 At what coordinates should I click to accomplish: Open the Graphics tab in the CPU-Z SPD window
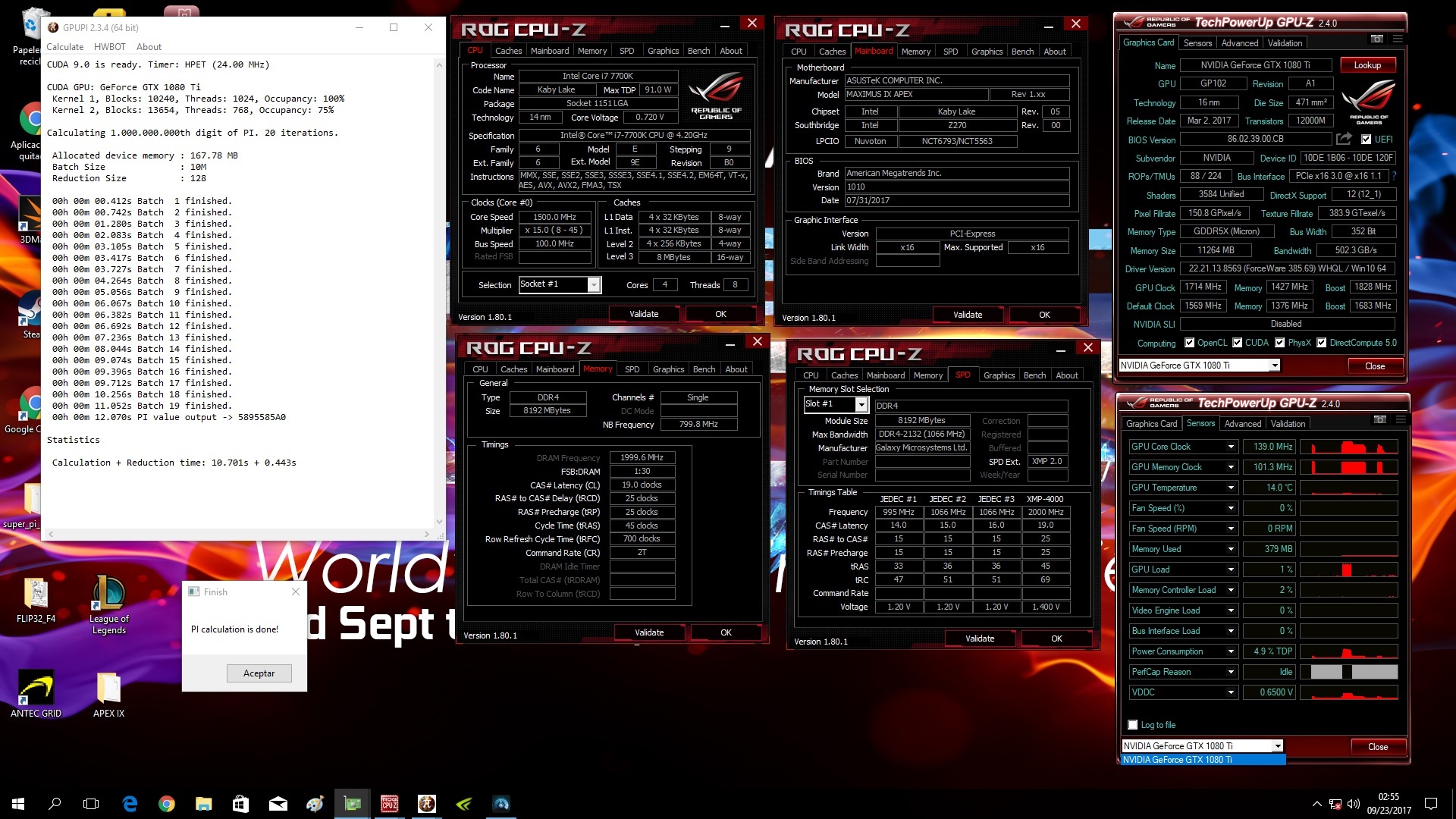999,375
